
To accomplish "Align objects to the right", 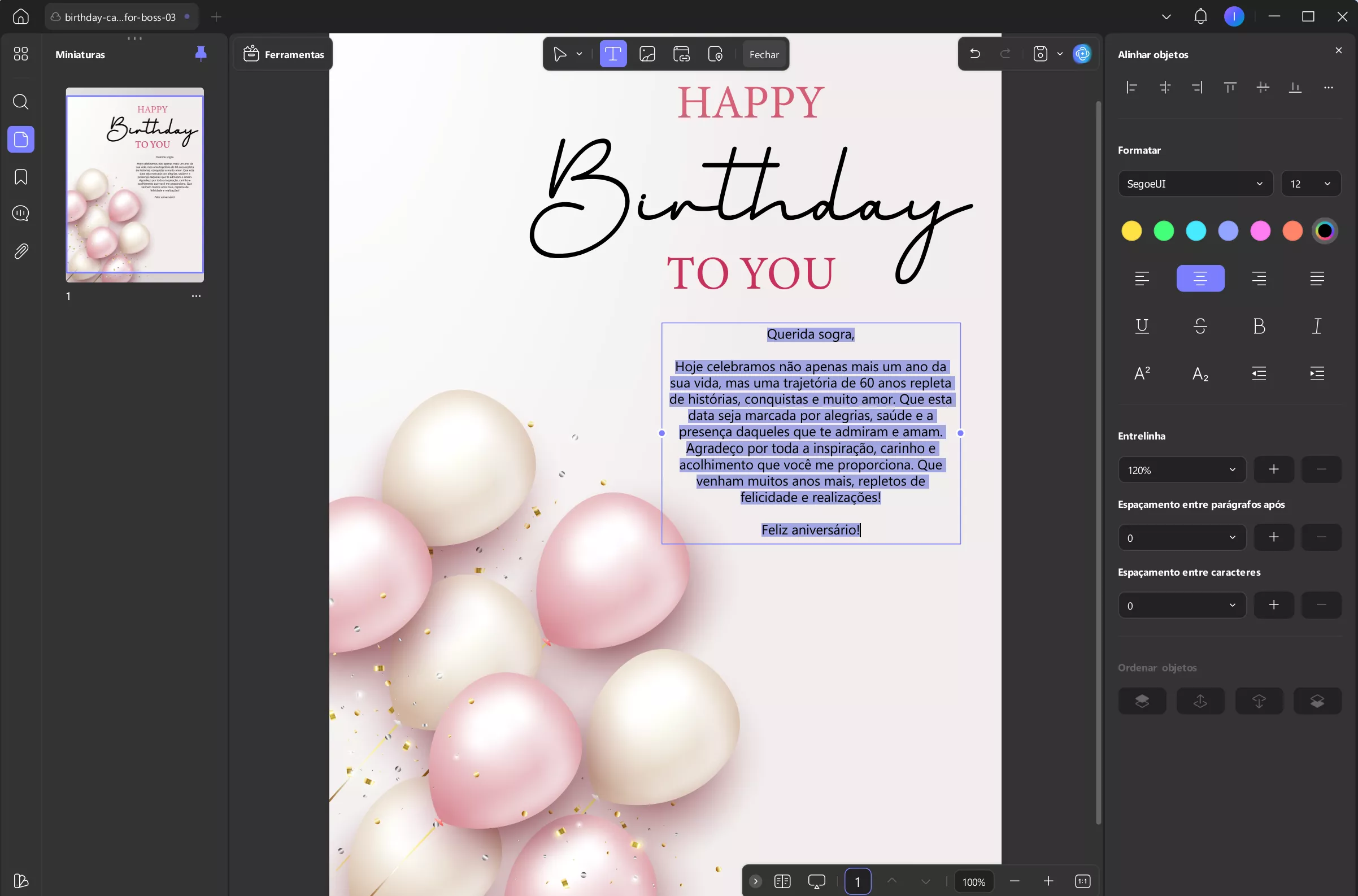I will [x=1198, y=88].
